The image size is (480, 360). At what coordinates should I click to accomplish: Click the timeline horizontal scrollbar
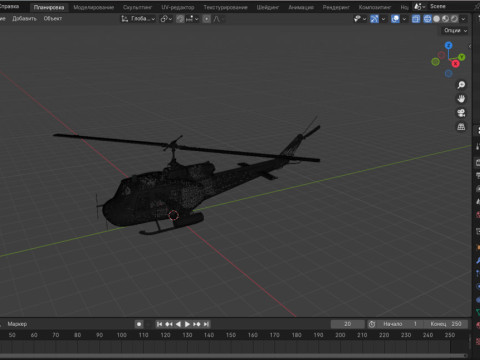pos(233,356)
